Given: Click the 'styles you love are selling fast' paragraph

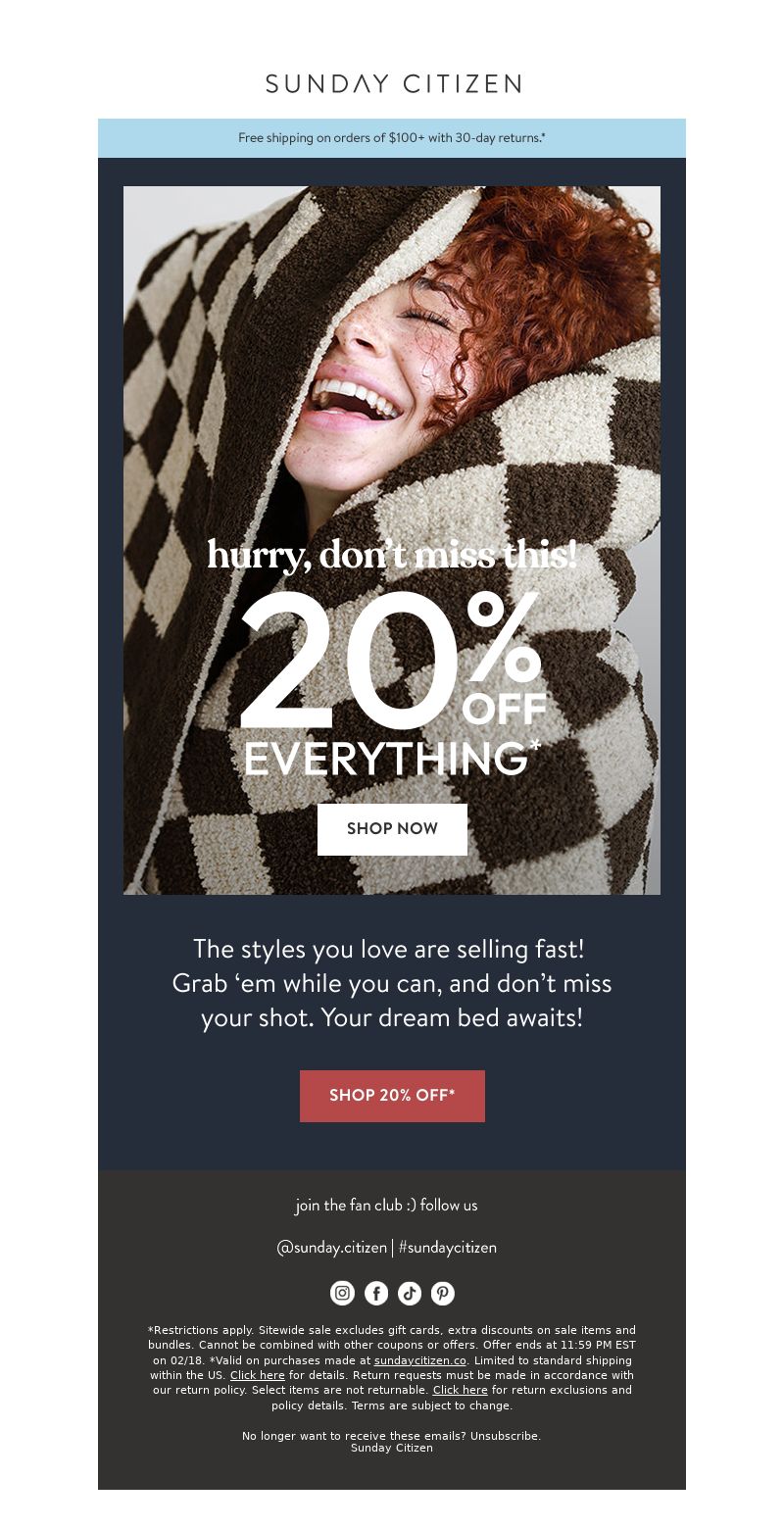Looking at the screenshot, I should click(x=392, y=983).
